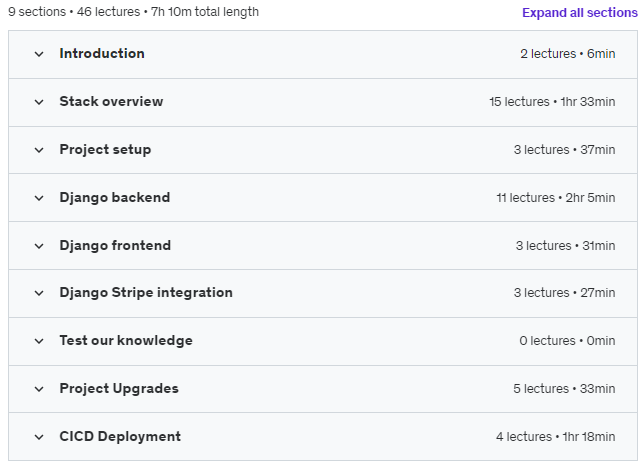This screenshot has height=465, width=644.
Task: Open the Introduction section title
Action: point(102,53)
